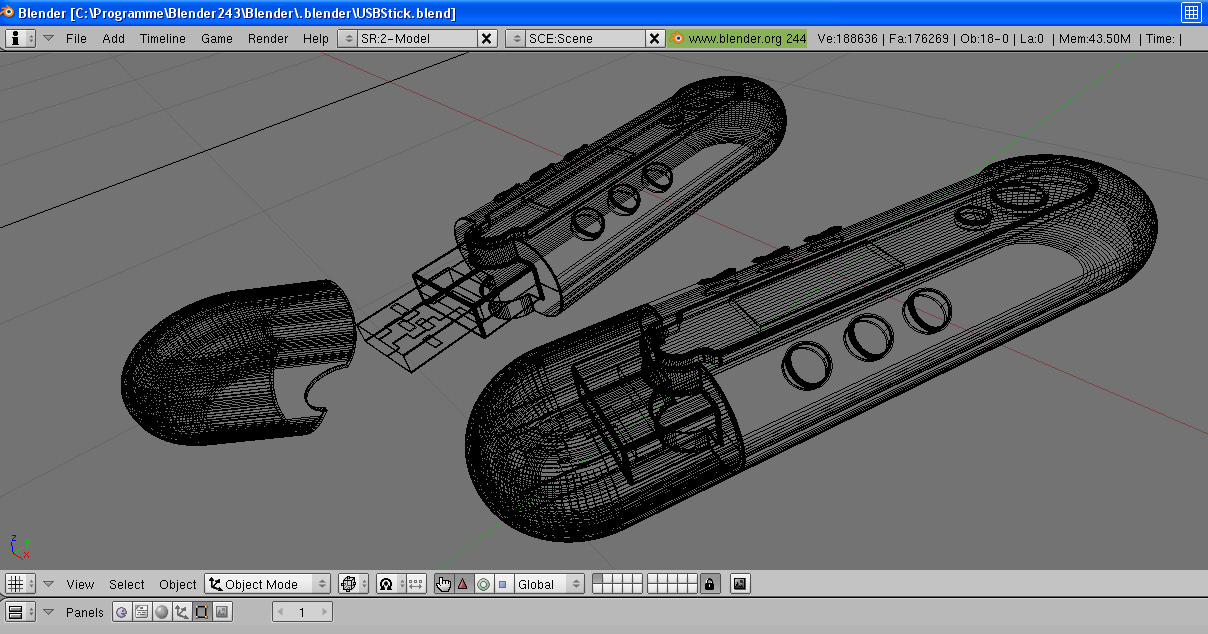This screenshot has width=1208, height=634.
Task: Click the vertex count Ve:188636
Action: click(847, 38)
